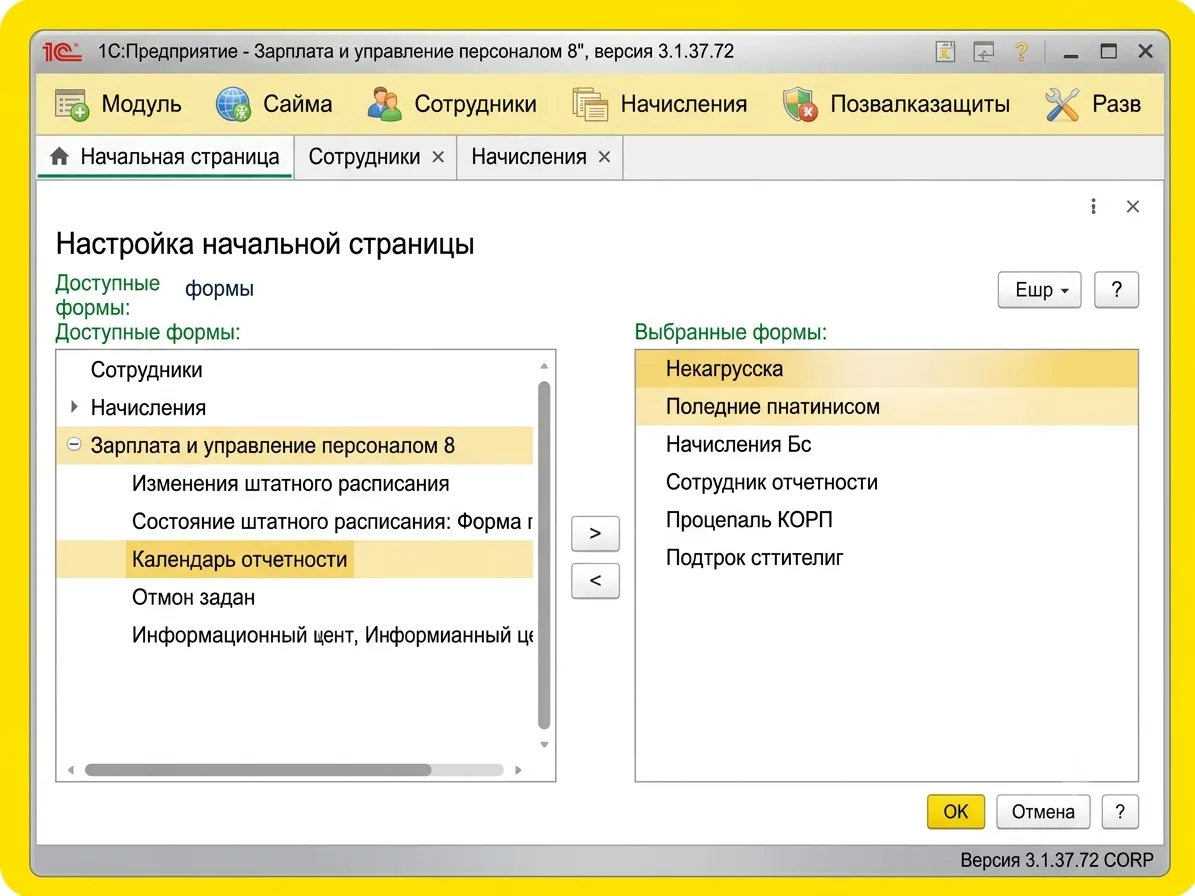This screenshot has height=896, width=1195.
Task: Select Процепаль КОРП in selected forms
Action: click(886, 520)
